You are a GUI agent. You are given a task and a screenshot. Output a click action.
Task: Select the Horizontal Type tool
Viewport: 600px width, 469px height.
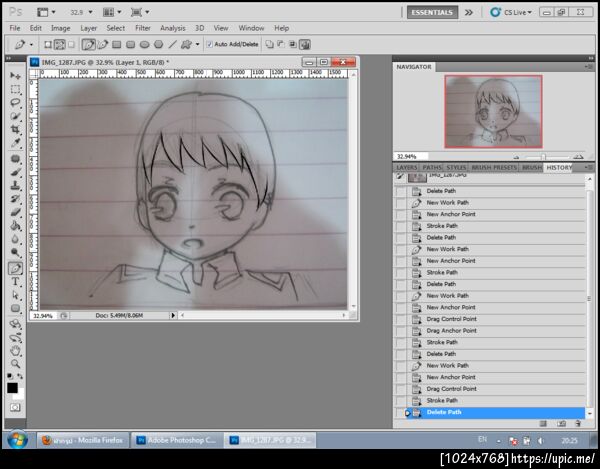pyautogui.click(x=15, y=282)
